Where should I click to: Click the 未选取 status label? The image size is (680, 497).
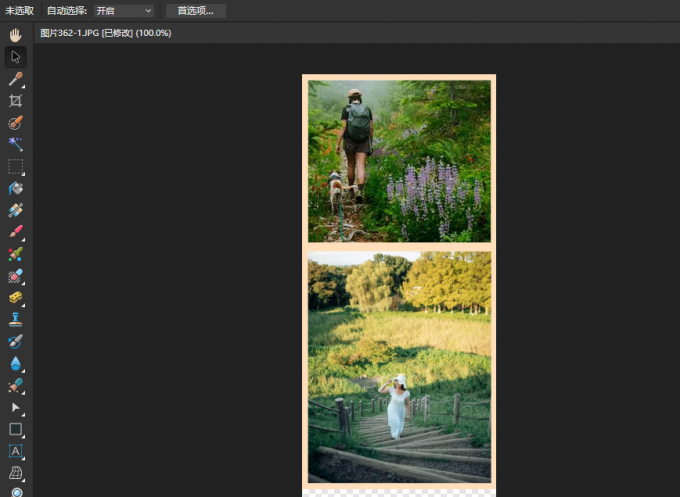(20, 11)
